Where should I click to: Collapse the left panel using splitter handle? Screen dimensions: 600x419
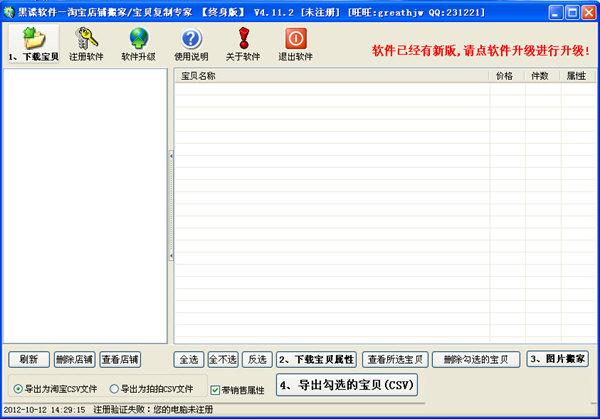coord(170,155)
